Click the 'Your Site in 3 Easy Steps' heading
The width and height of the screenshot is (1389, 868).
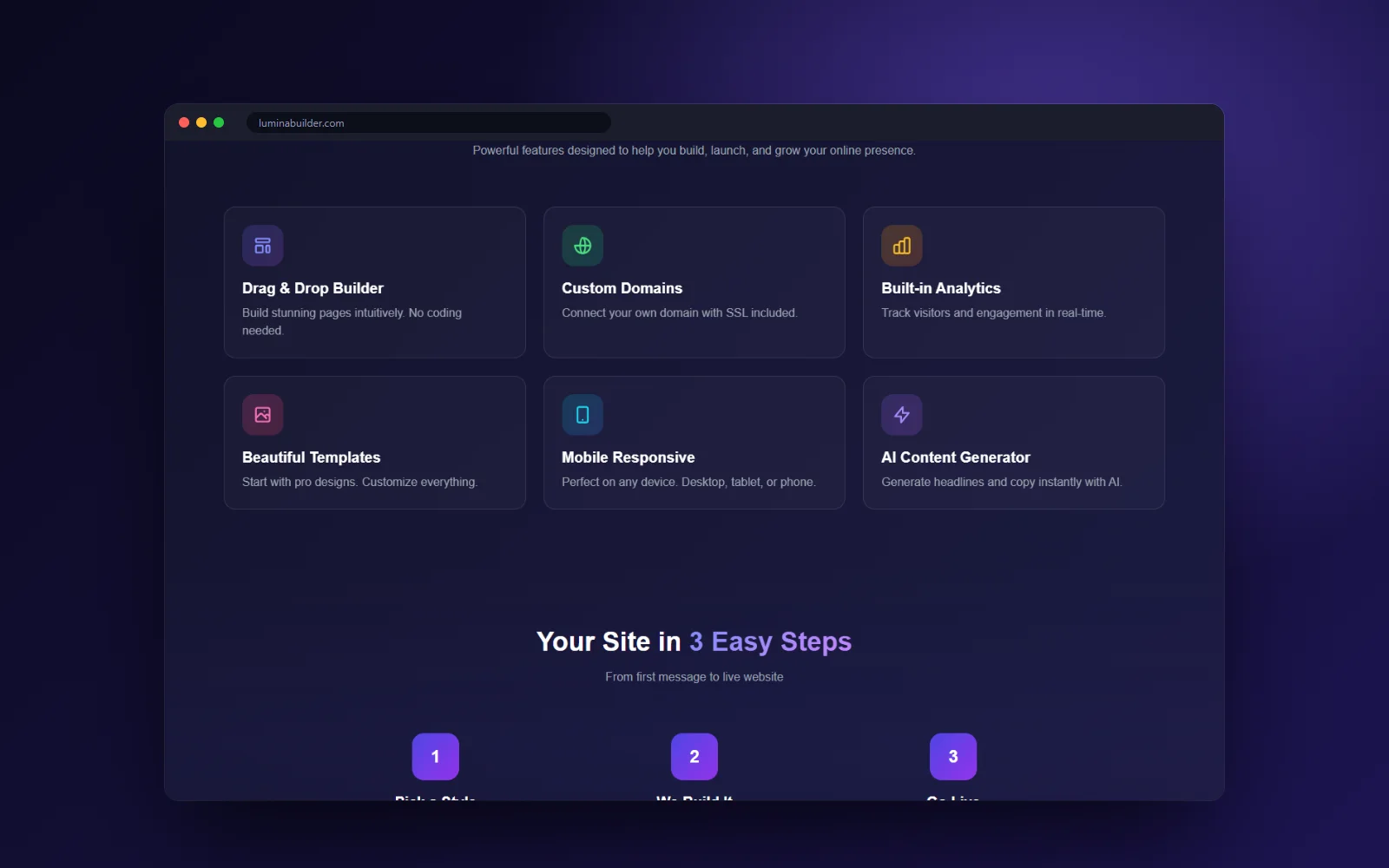(x=694, y=641)
